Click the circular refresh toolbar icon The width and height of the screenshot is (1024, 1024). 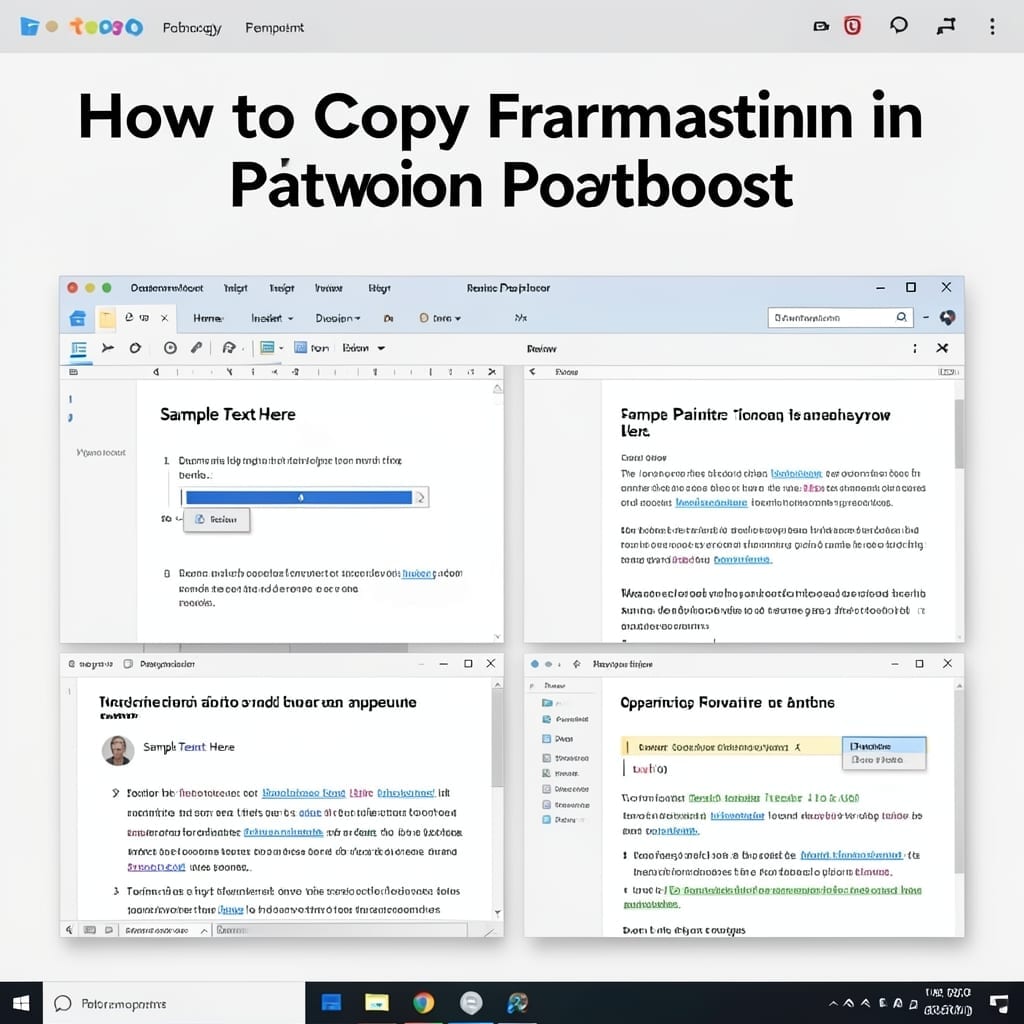(135, 348)
